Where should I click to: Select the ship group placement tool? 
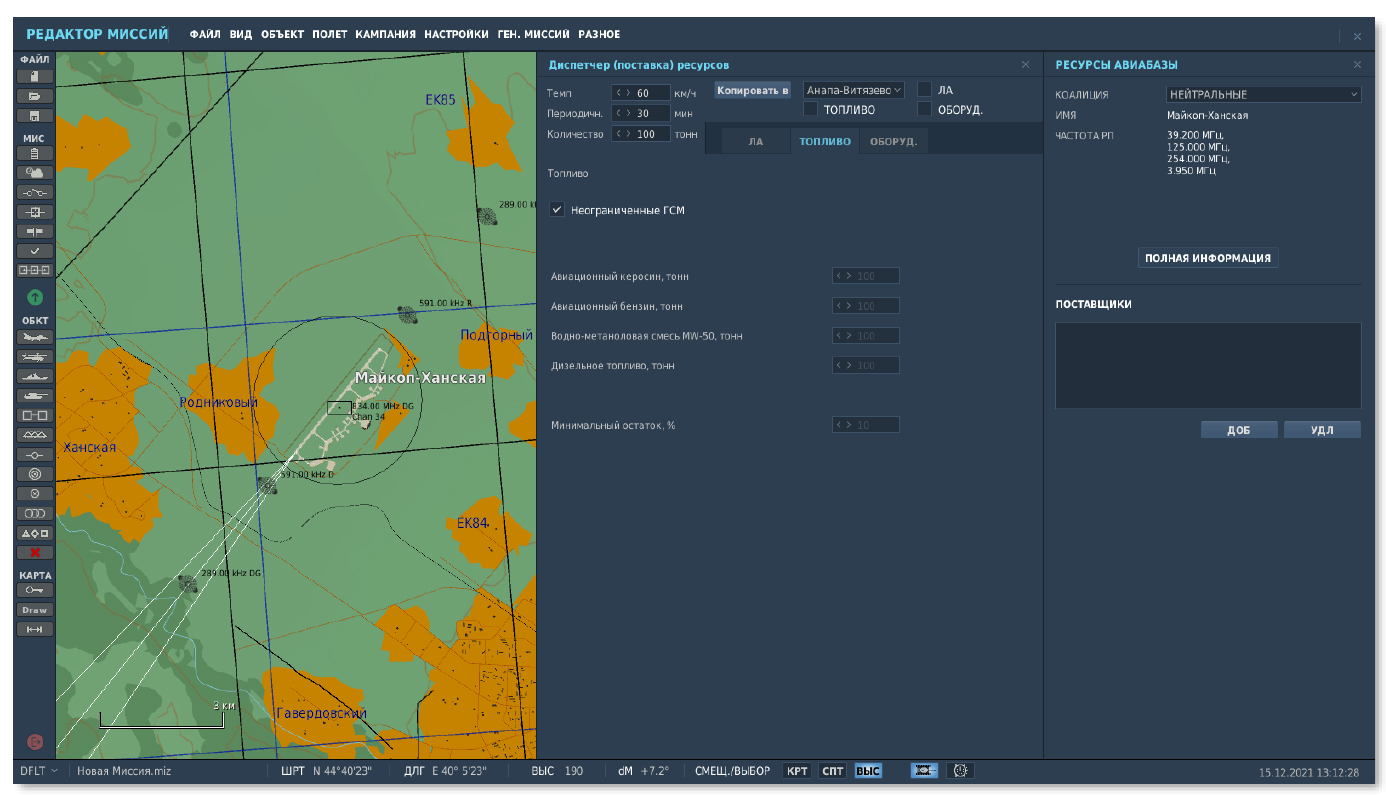tap(34, 376)
